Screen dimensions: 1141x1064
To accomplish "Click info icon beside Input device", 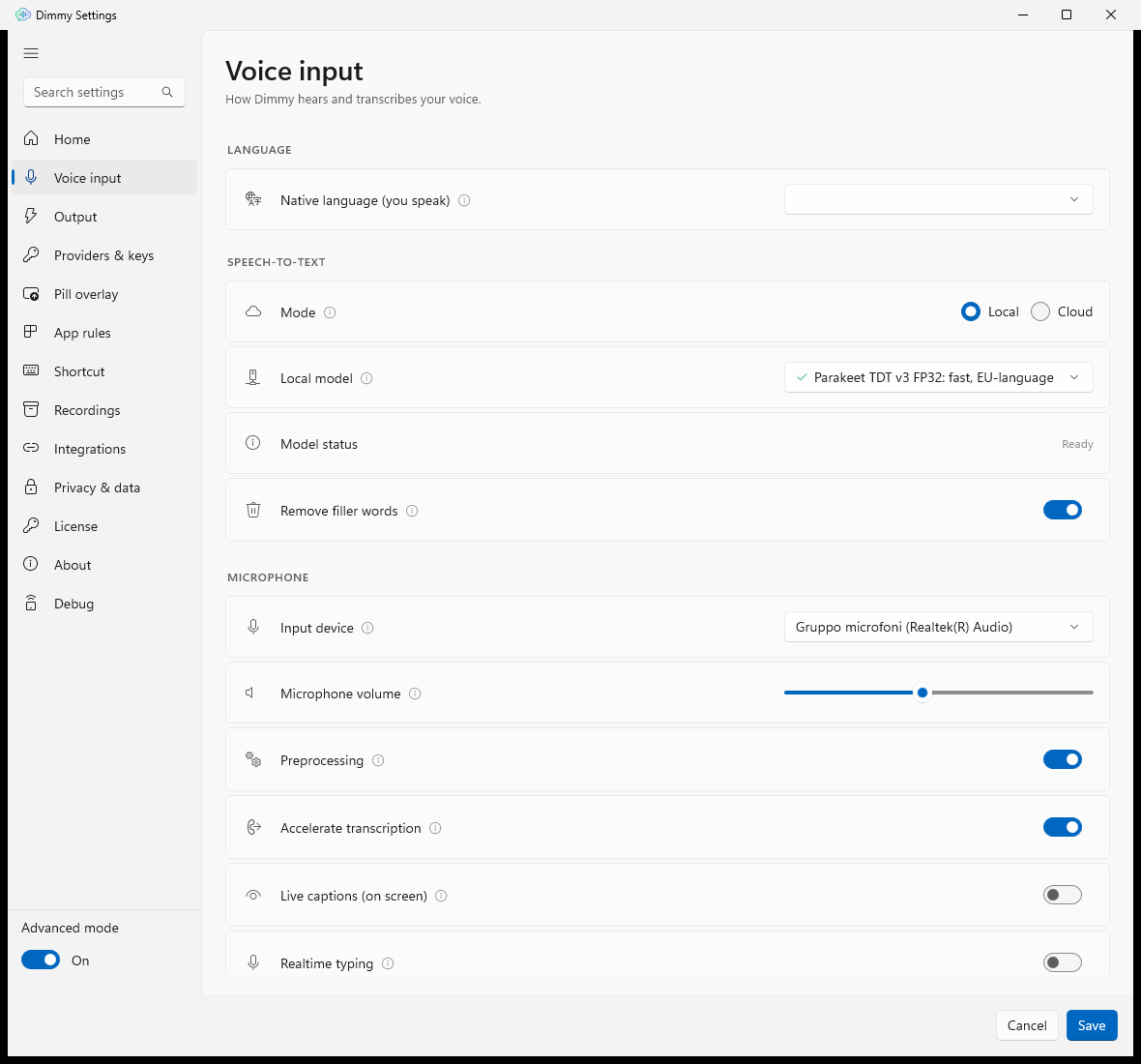I will click(x=367, y=628).
